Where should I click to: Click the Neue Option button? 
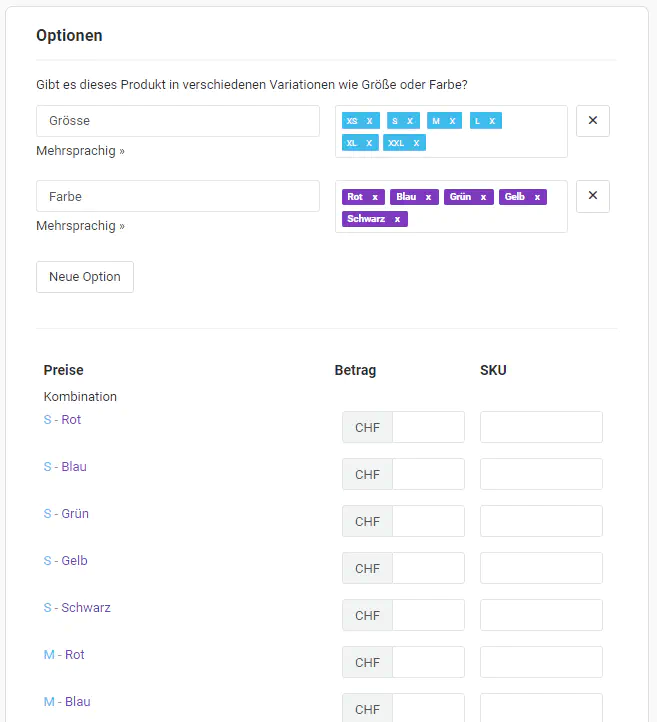pyautogui.click(x=85, y=277)
